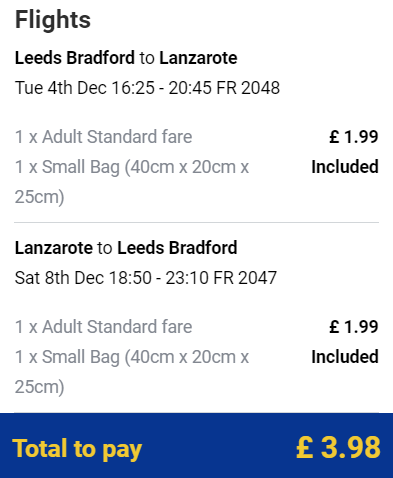Click the return Included bag label
This screenshot has width=393, height=478.
[345, 357]
